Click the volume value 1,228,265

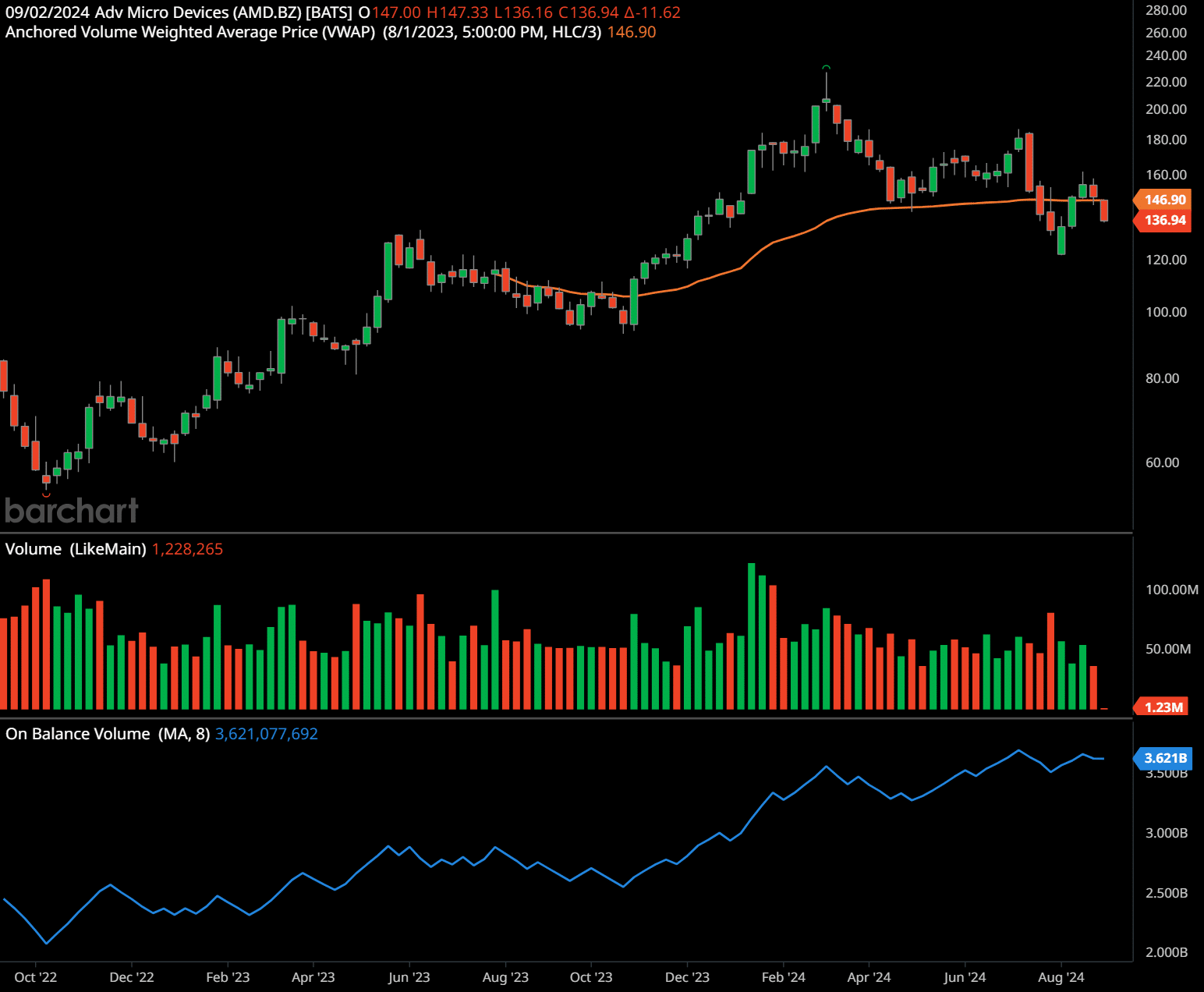click(x=187, y=549)
